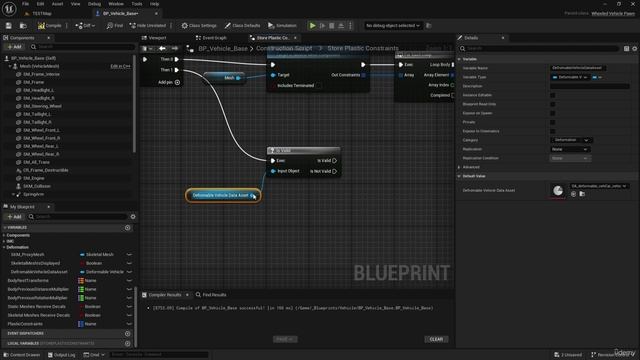Start Simulation from toolbar
Viewport: 640px width, 360px height.
pos(282,26)
